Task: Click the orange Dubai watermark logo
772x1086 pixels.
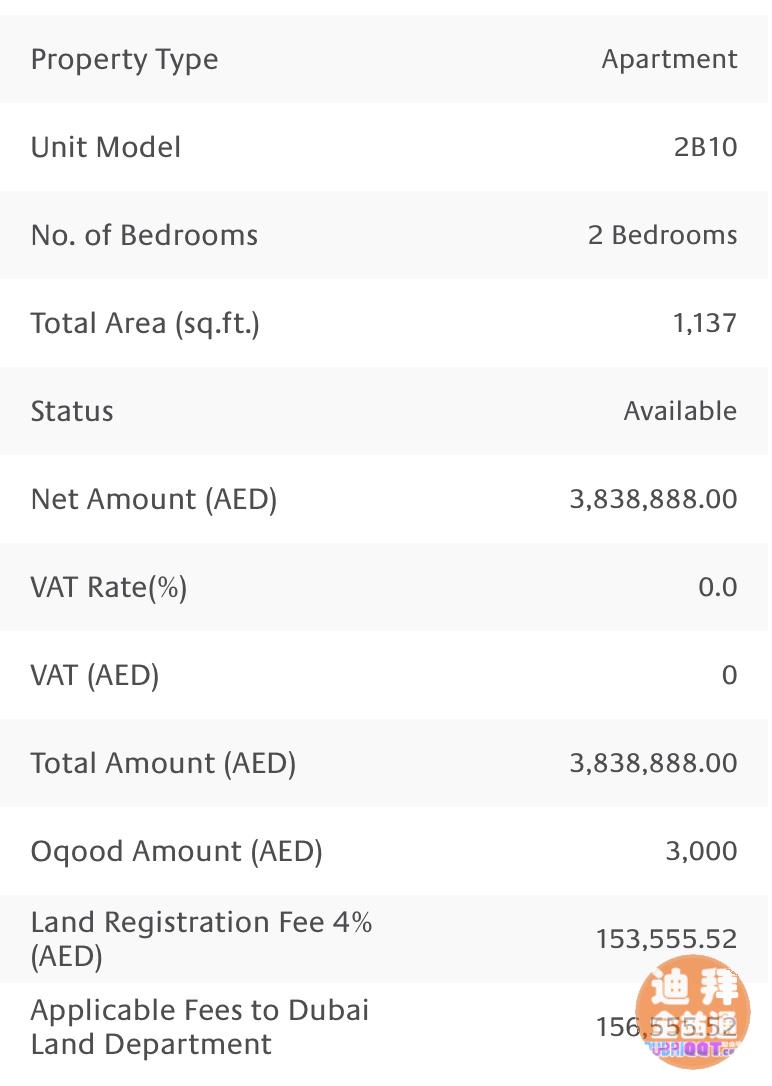Action: (692, 1010)
